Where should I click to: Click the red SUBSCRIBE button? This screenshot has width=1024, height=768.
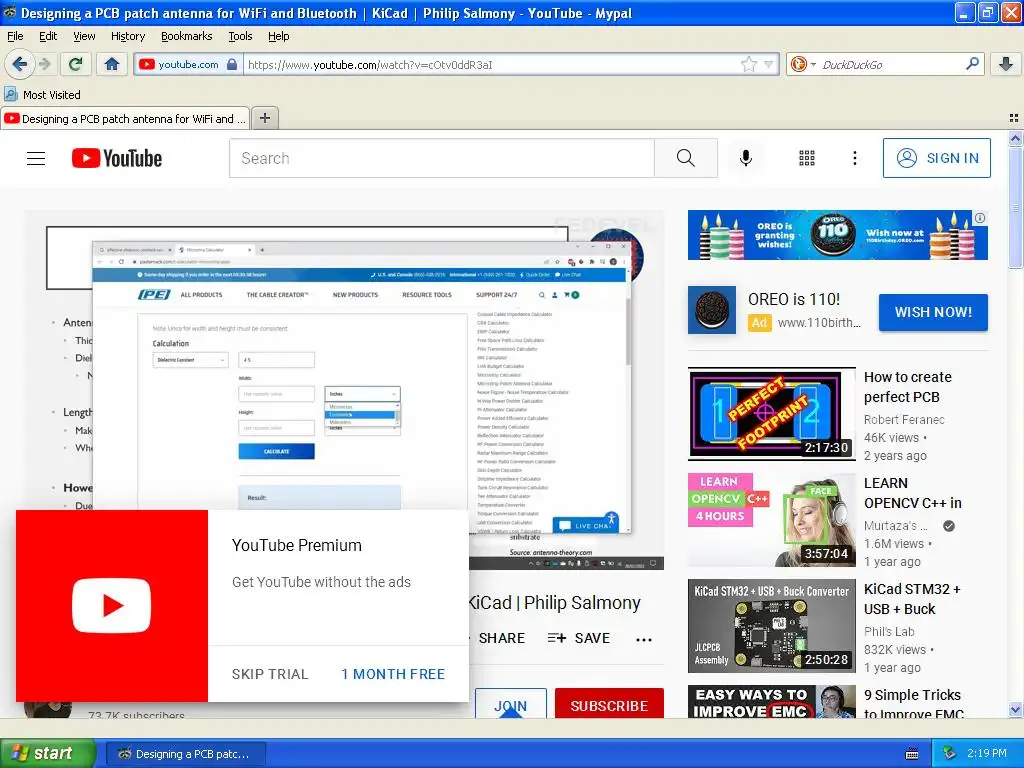click(x=609, y=705)
